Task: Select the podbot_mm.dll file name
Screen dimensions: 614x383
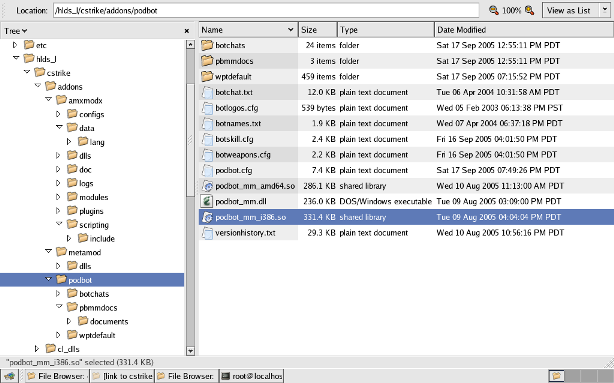Action: coord(241,201)
